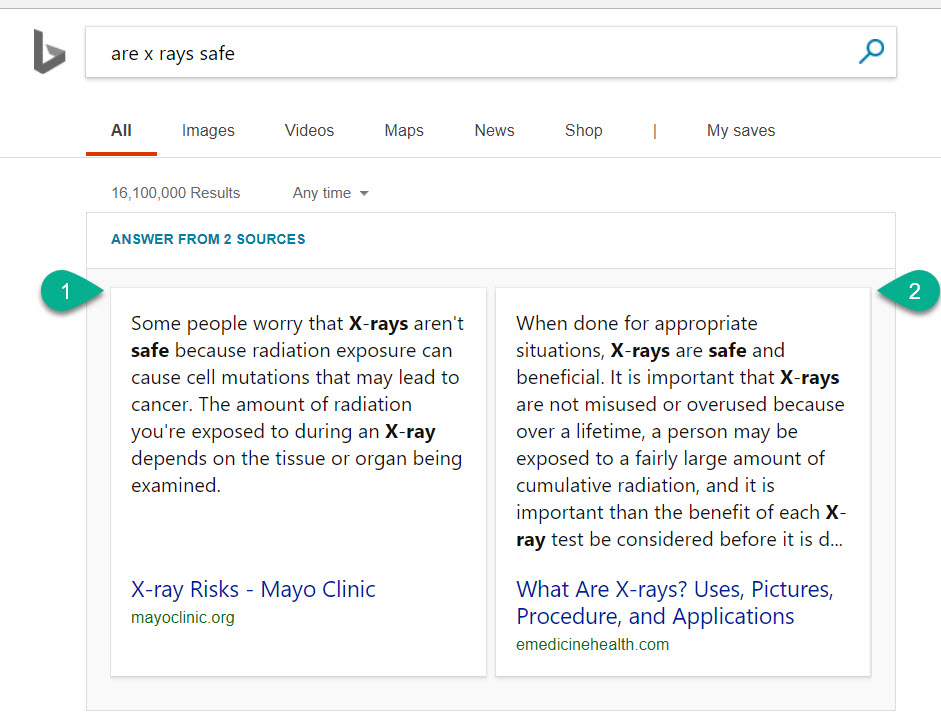941x720 pixels.
Task: Click the Bing logo icon
Action: [49, 52]
